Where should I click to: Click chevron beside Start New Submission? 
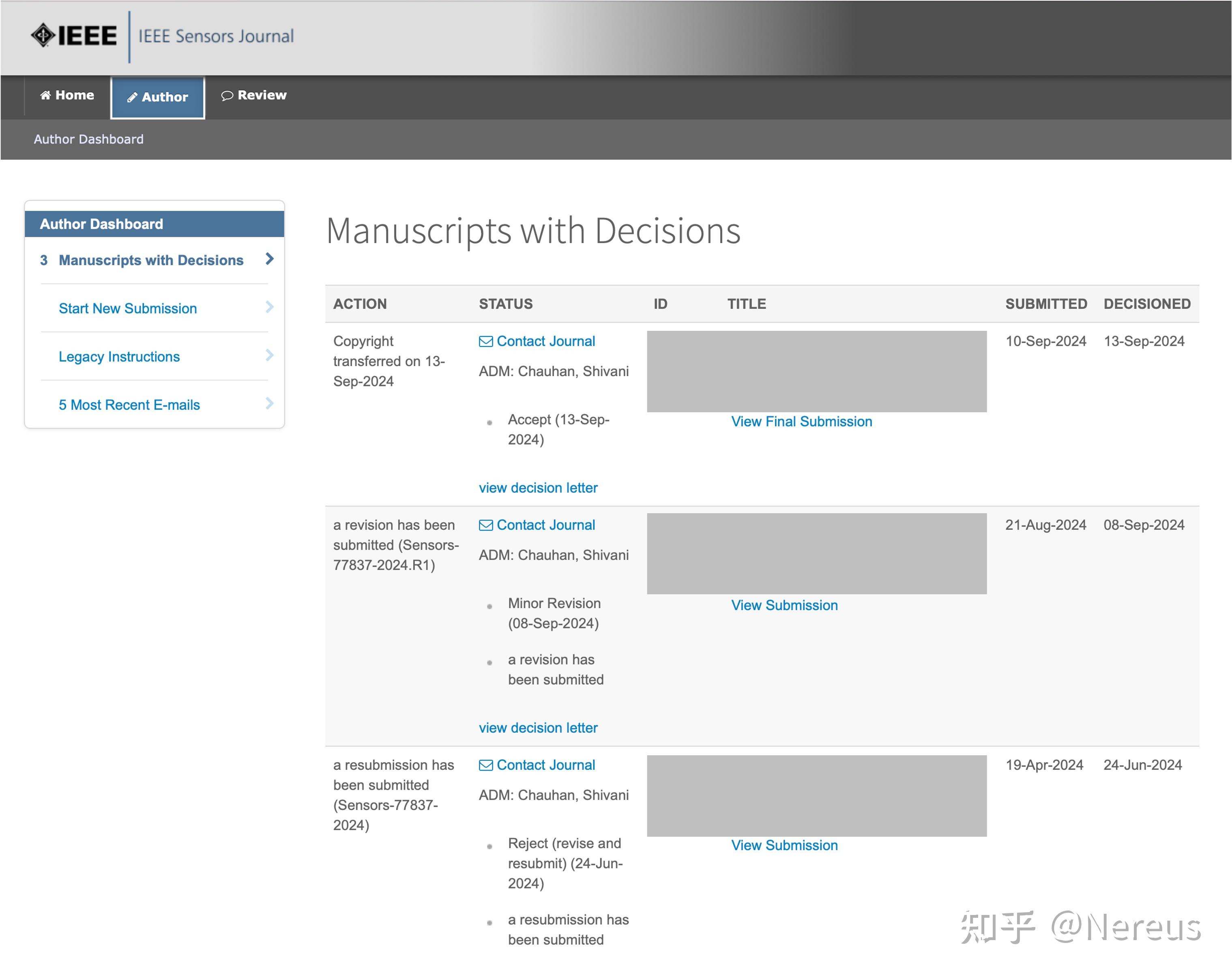[270, 307]
